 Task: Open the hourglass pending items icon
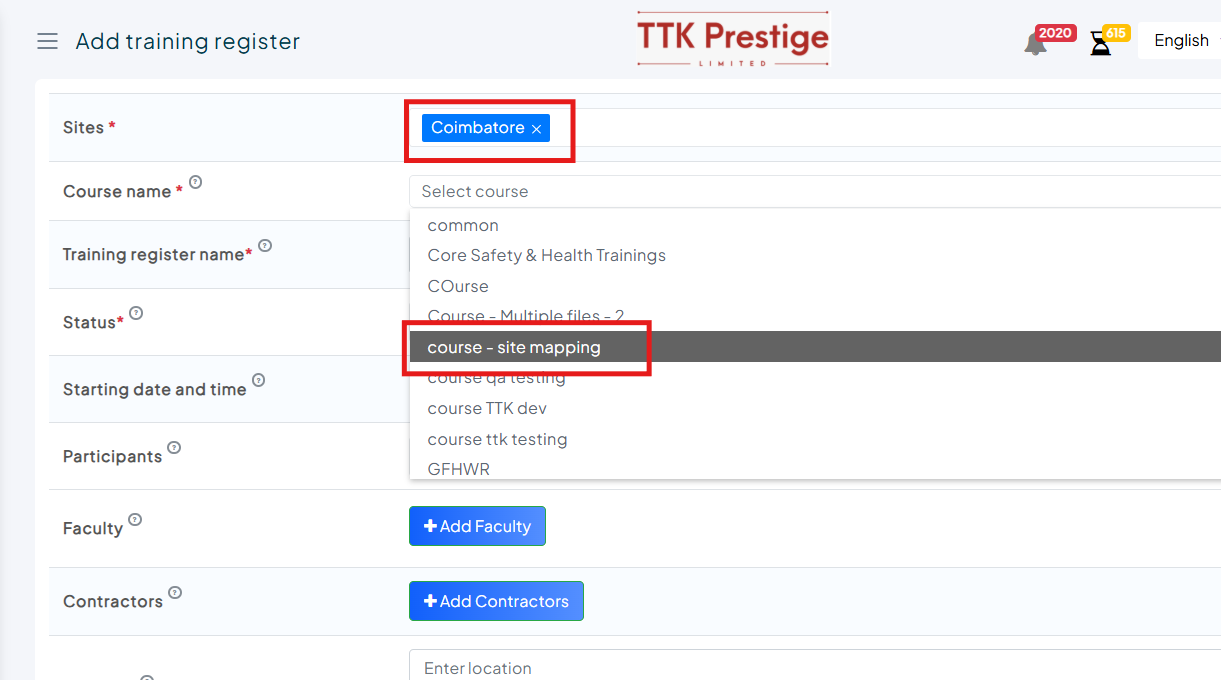(x=1100, y=44)
